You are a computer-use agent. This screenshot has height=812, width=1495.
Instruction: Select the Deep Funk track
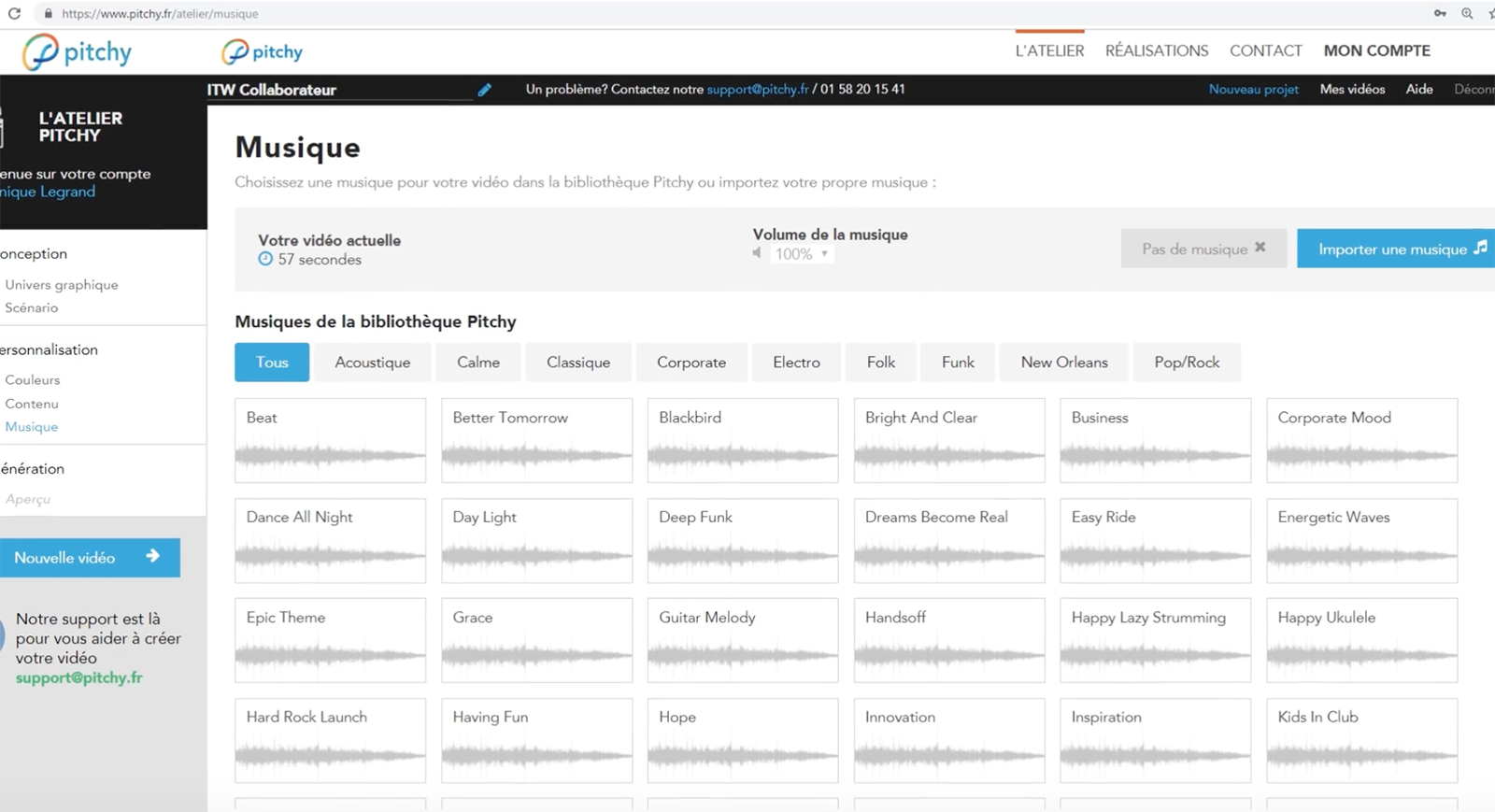(743, 540)
